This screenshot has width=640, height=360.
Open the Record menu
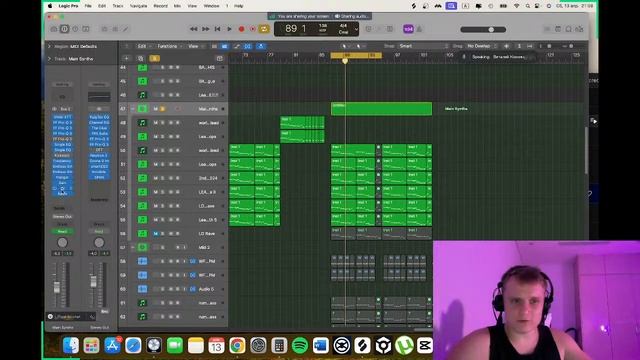(160, 6)
